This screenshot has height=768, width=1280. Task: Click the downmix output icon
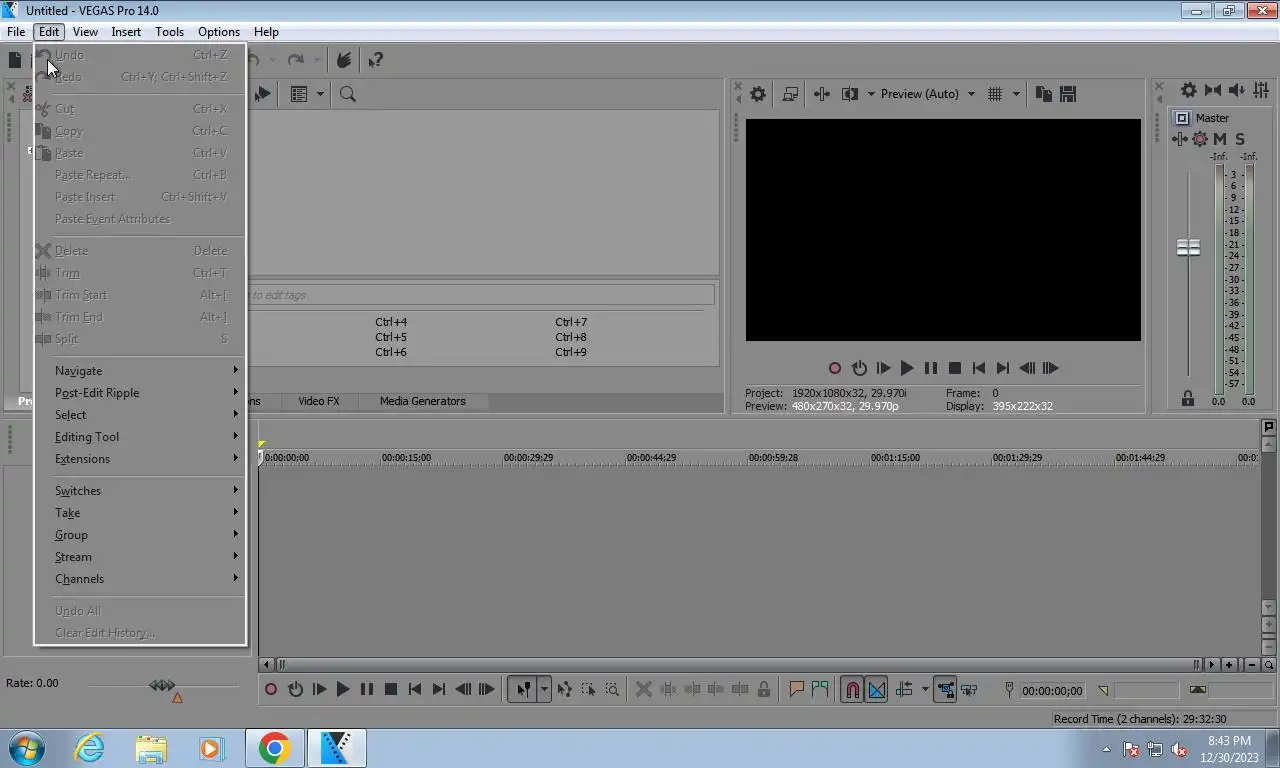click(x=1213, y=90)
